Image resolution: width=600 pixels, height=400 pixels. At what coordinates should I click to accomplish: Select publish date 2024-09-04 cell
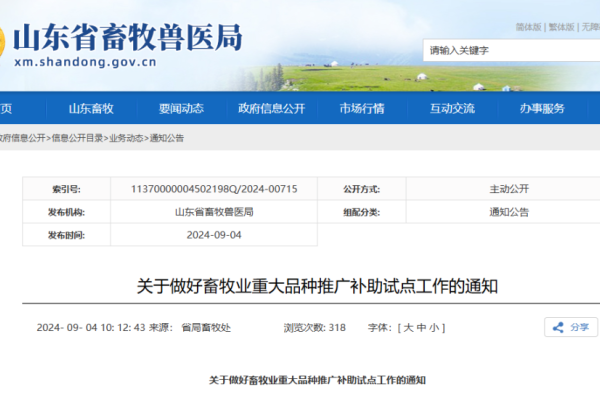[214, 235]
